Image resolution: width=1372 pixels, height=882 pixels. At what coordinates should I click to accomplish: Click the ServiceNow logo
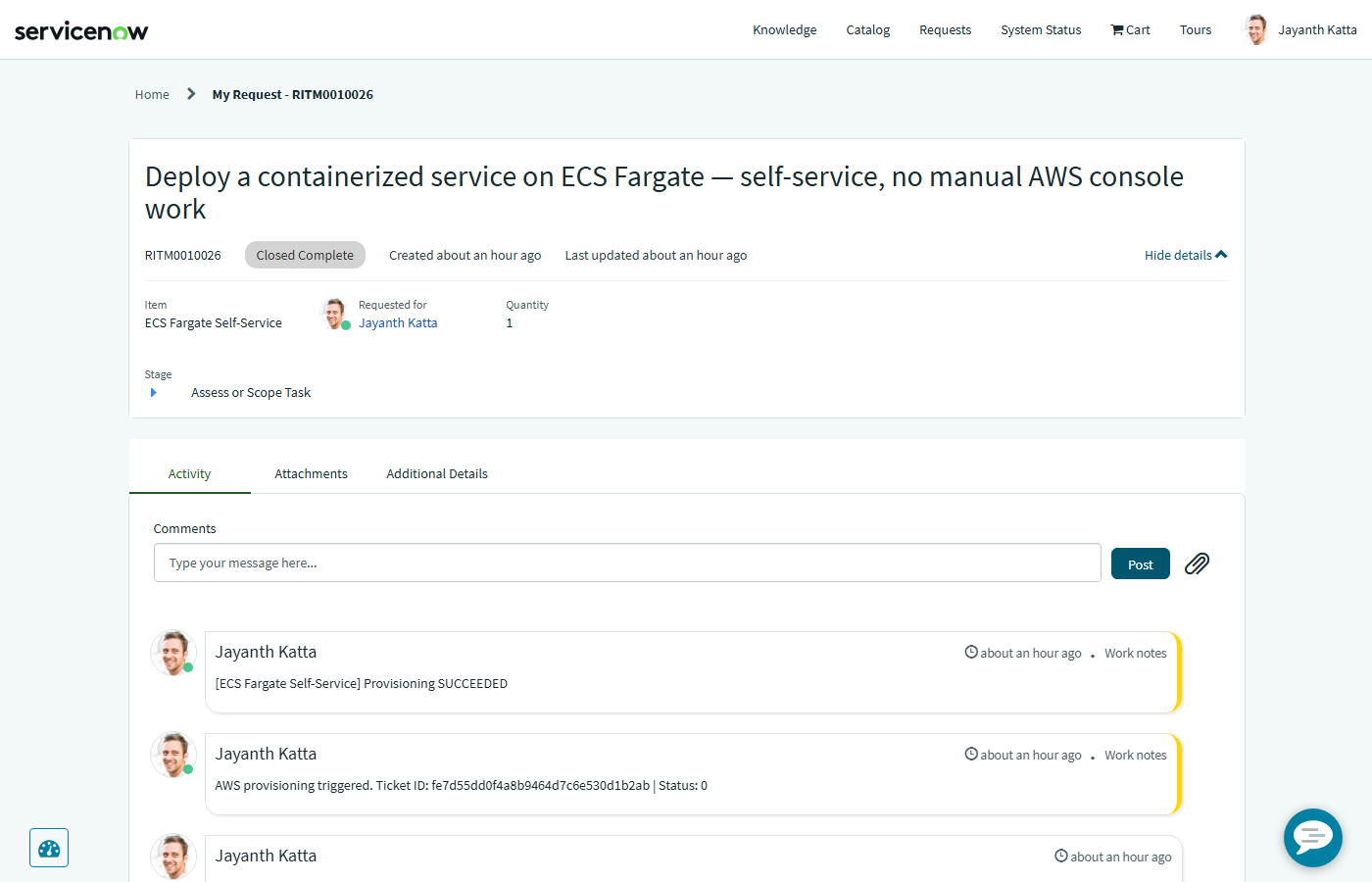click(x=81, y=31)
